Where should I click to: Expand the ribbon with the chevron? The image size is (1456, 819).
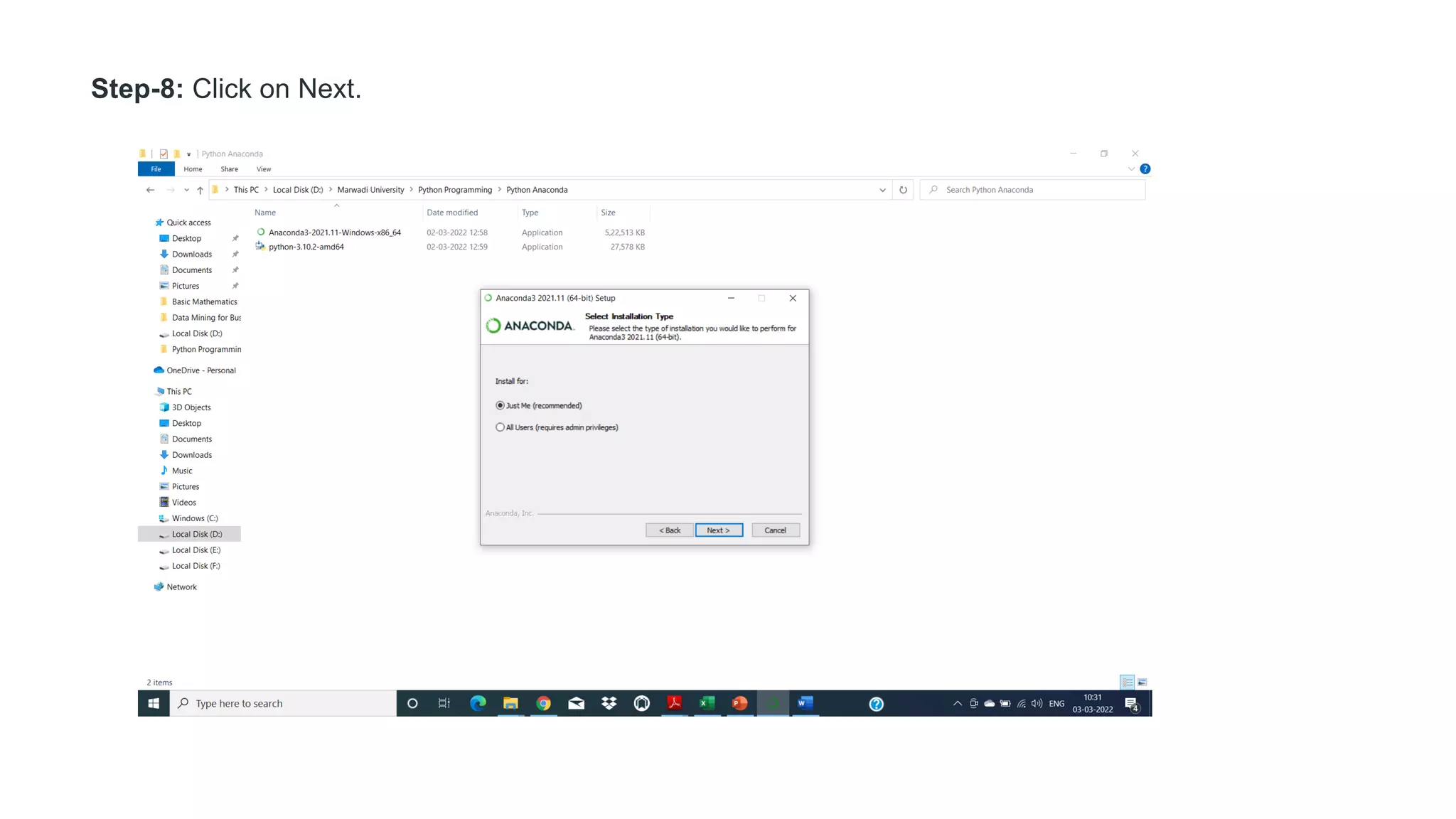(x=1131, y=169)
